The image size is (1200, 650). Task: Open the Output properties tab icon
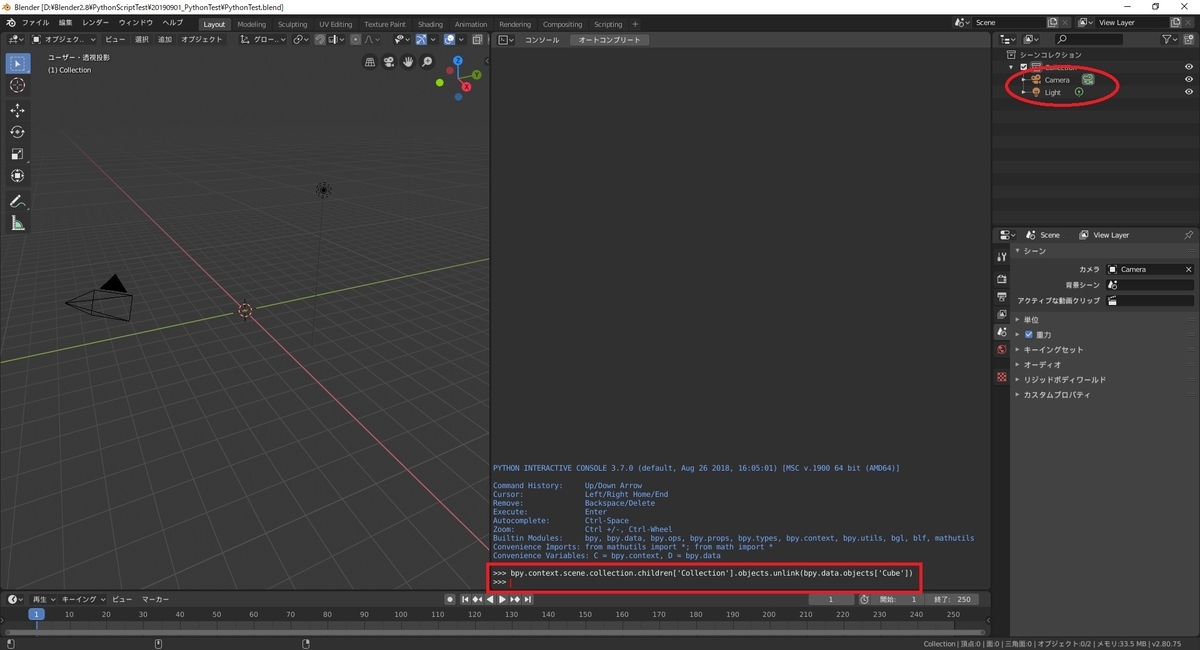(1001, 297)
